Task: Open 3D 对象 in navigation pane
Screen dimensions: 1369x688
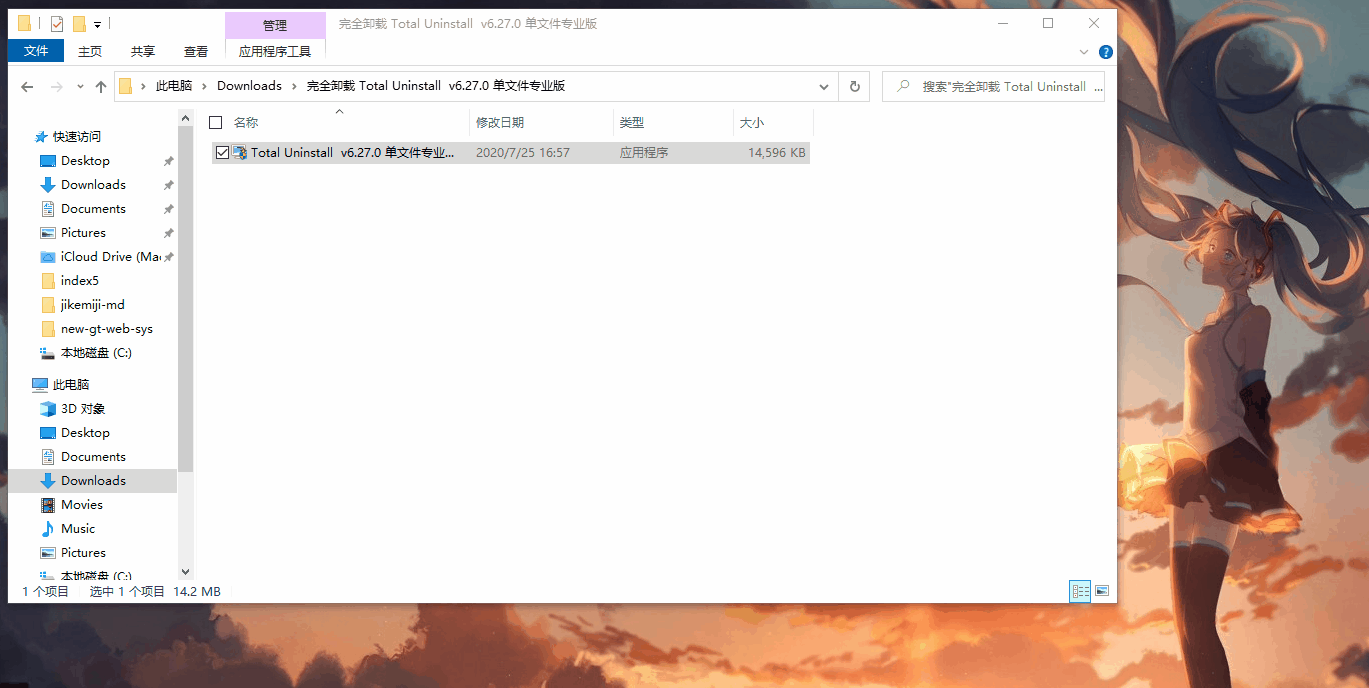Action: 83,409
